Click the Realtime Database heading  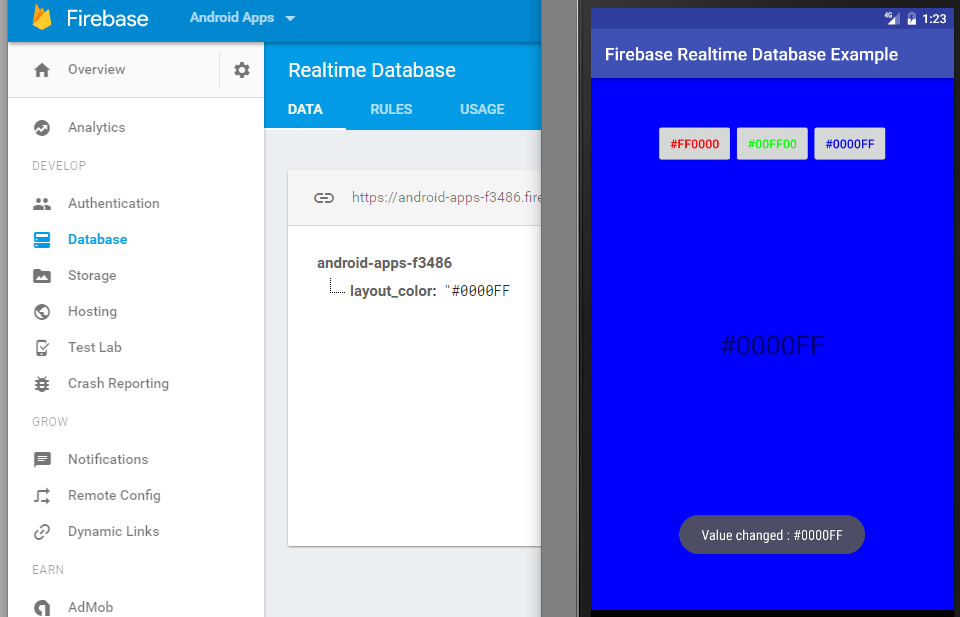pyautogui.click(x=372, y=70)
